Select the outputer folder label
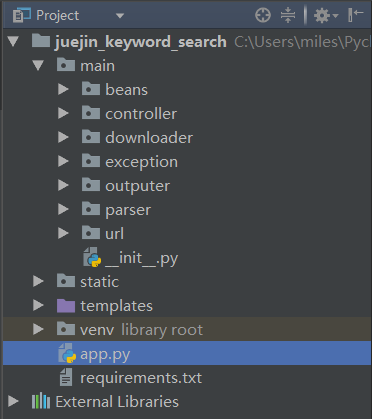The width and height of the screenshot is (372, 419). 138,186
